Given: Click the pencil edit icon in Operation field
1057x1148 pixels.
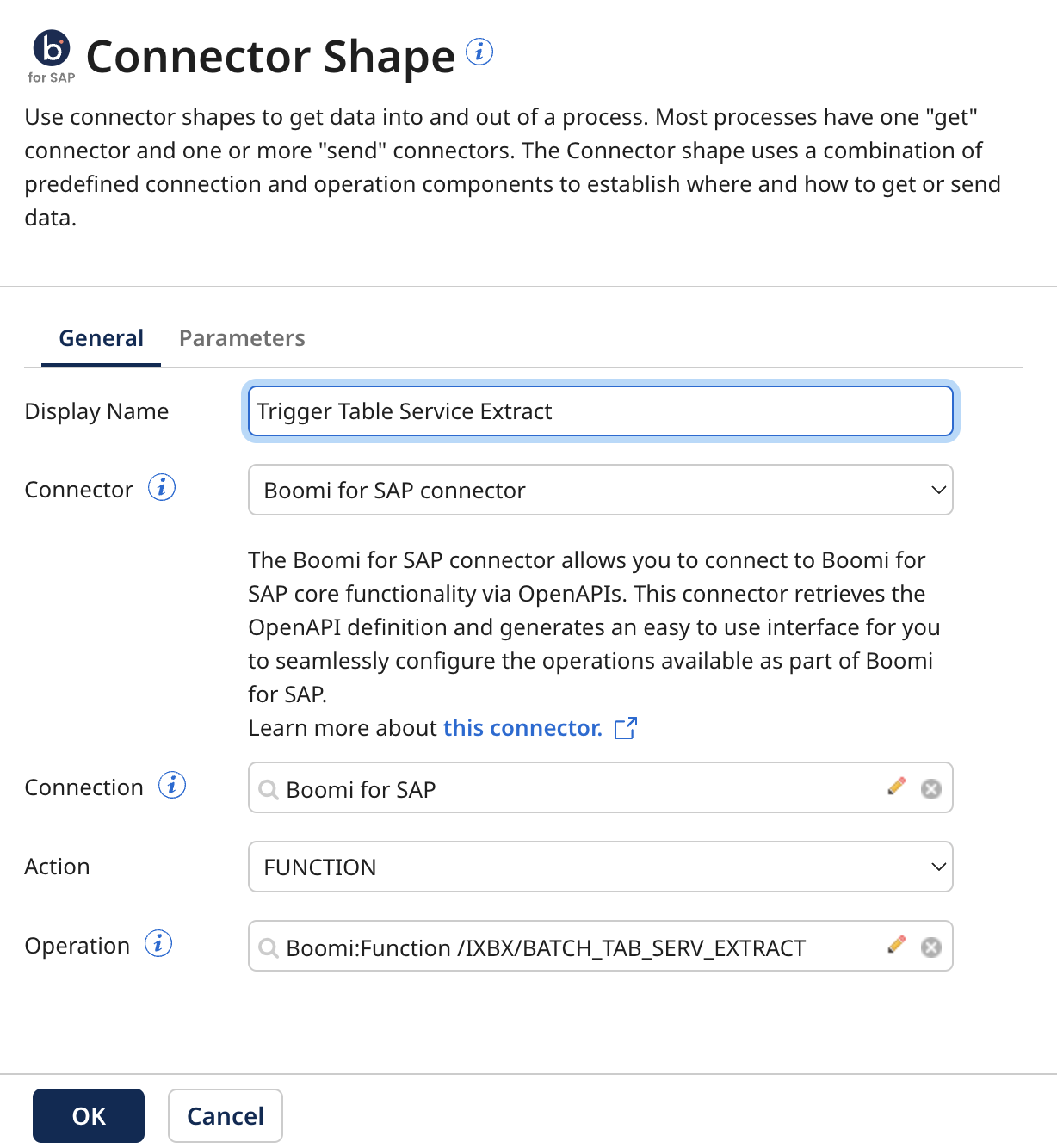Looking at the screenshot, I should [x=896, y=944].
